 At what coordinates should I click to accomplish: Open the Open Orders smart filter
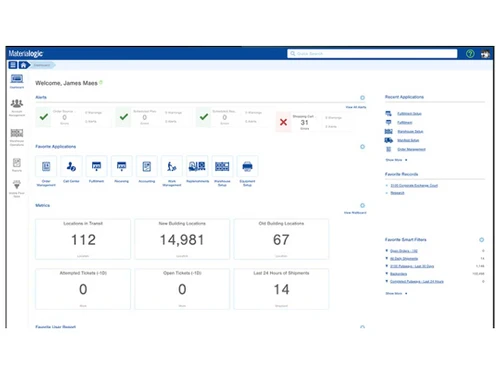coord(404,251)
